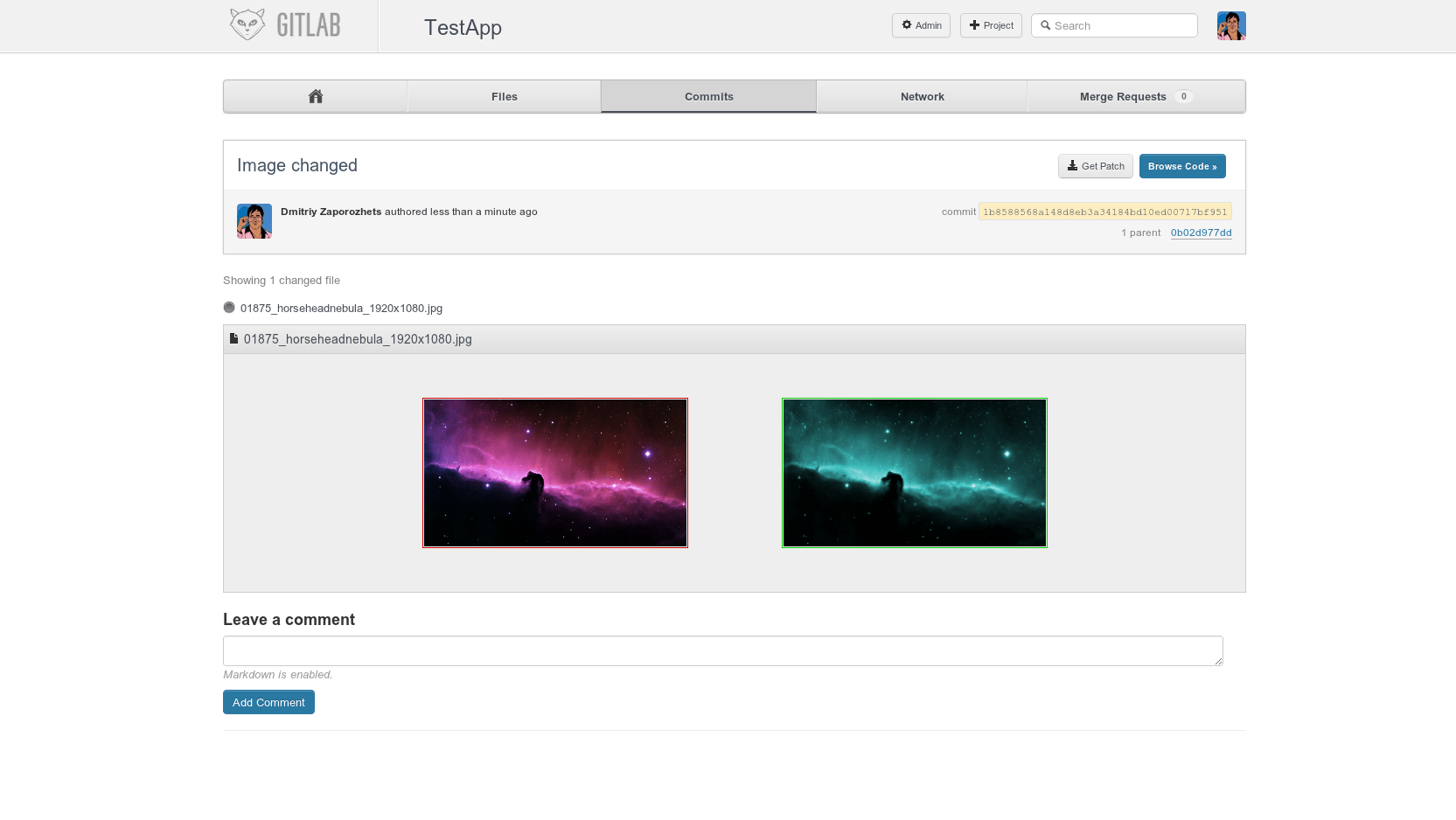Switch to the Files tab

[504, 96]
